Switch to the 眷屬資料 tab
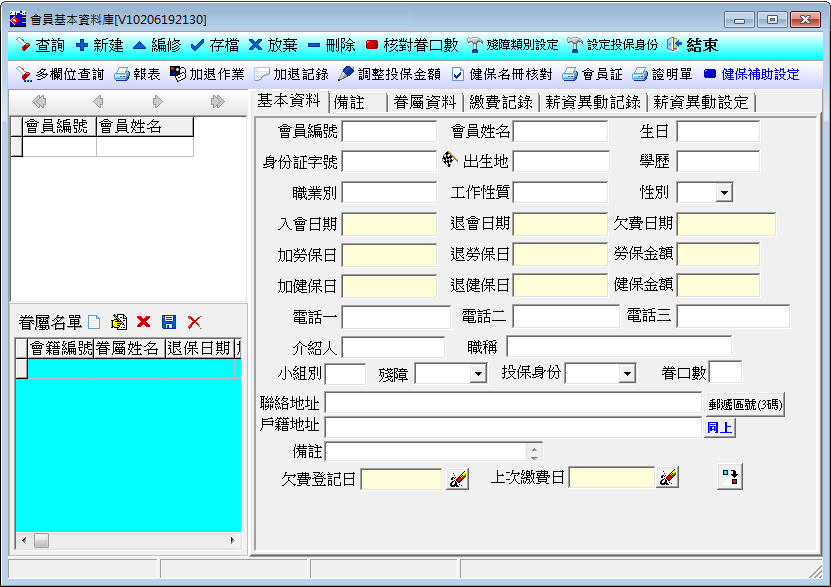Image resolution: width=831 pixels, height=587 pixels. (424, 102)
